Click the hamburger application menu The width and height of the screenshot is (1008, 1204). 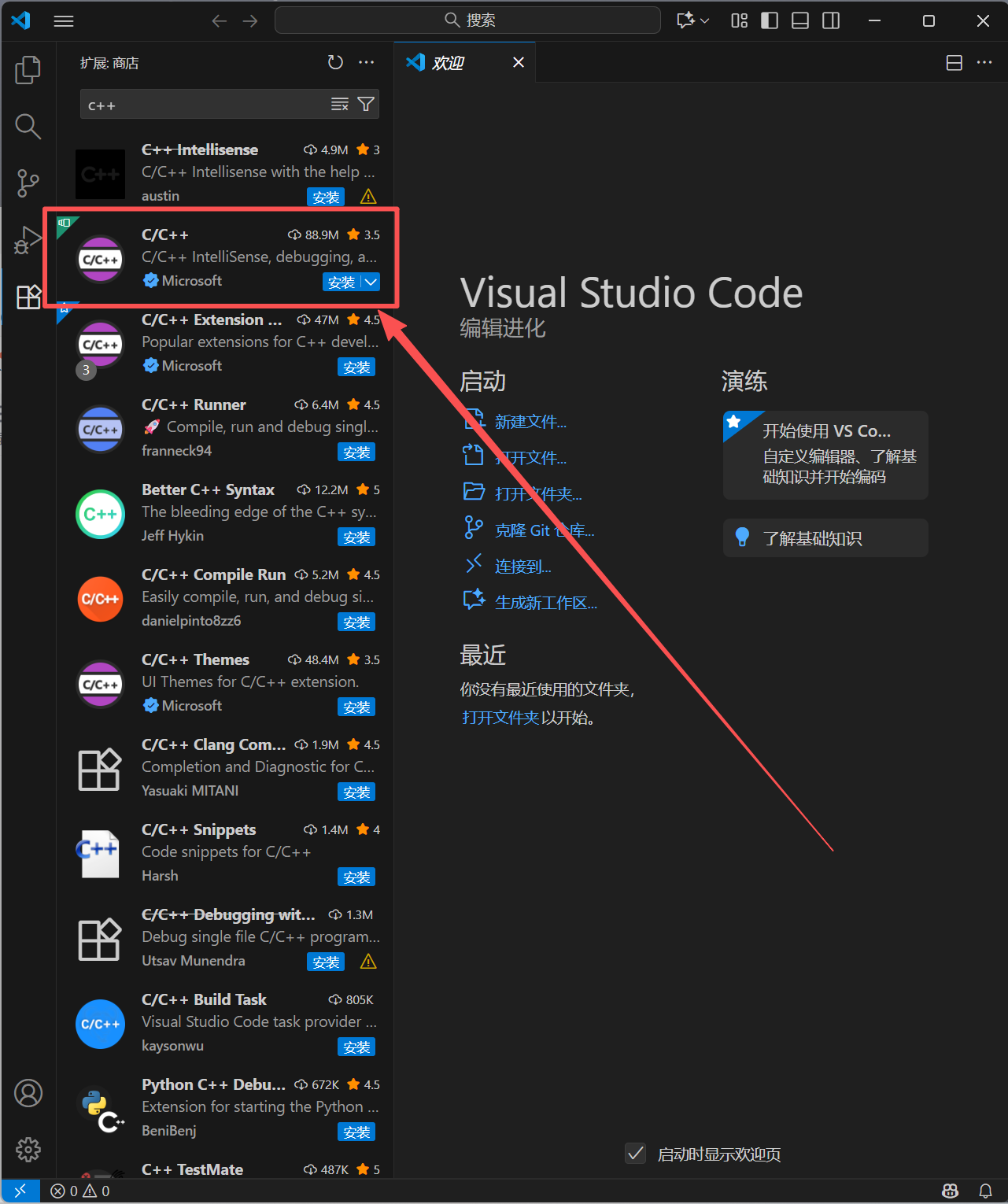64,21
